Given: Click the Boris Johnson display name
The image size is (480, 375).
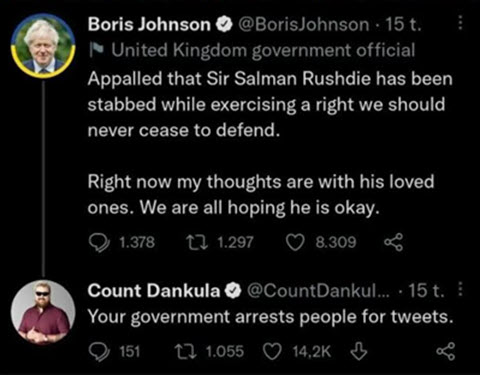Looking at the screenshot, I should [x=149, y=25].
